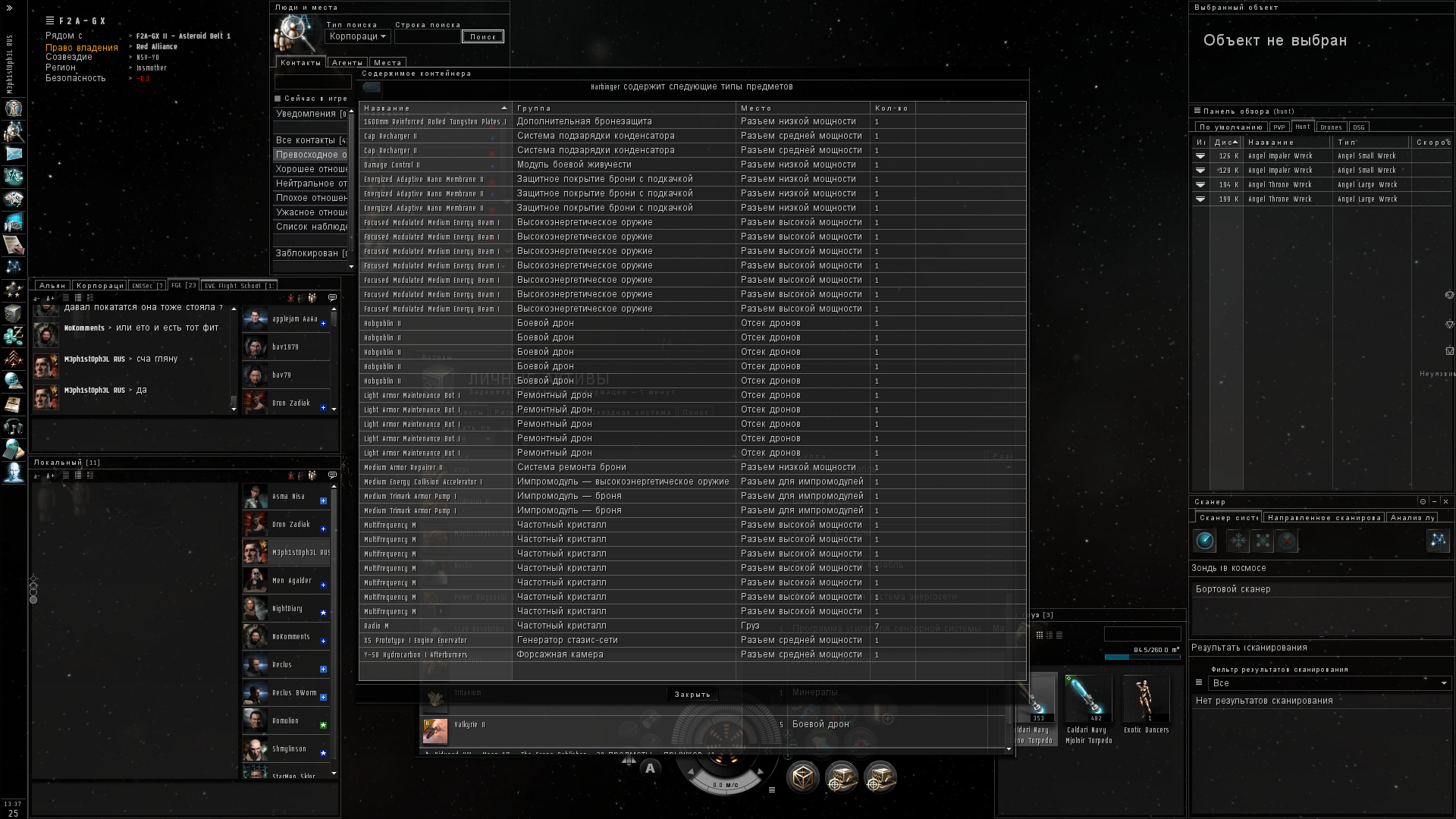Open the Journal book icon
Image resolution: width=1456 pixels, height=819 pixels.
(14, 403)
